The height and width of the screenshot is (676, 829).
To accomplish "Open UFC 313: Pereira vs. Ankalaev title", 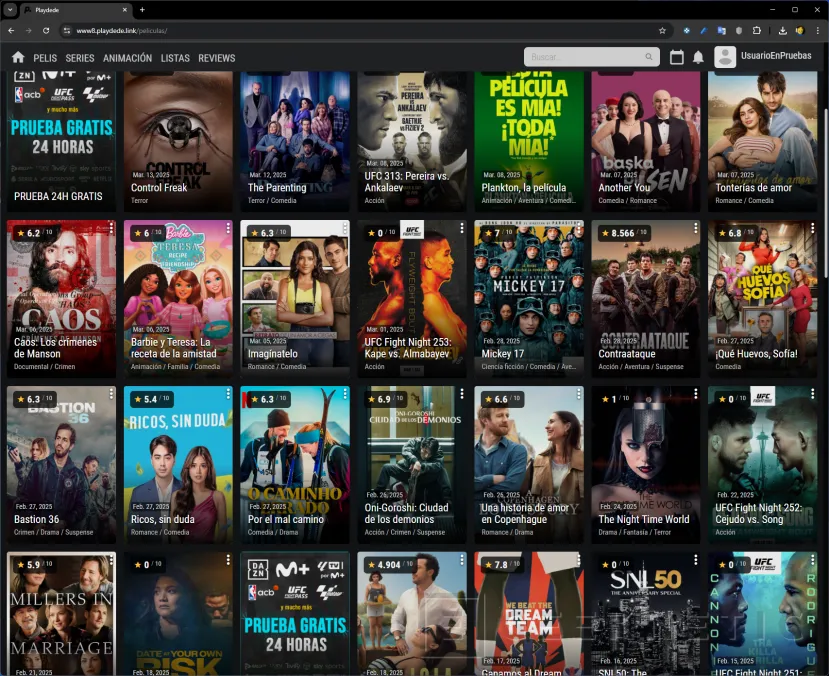I will click(407, 182).
